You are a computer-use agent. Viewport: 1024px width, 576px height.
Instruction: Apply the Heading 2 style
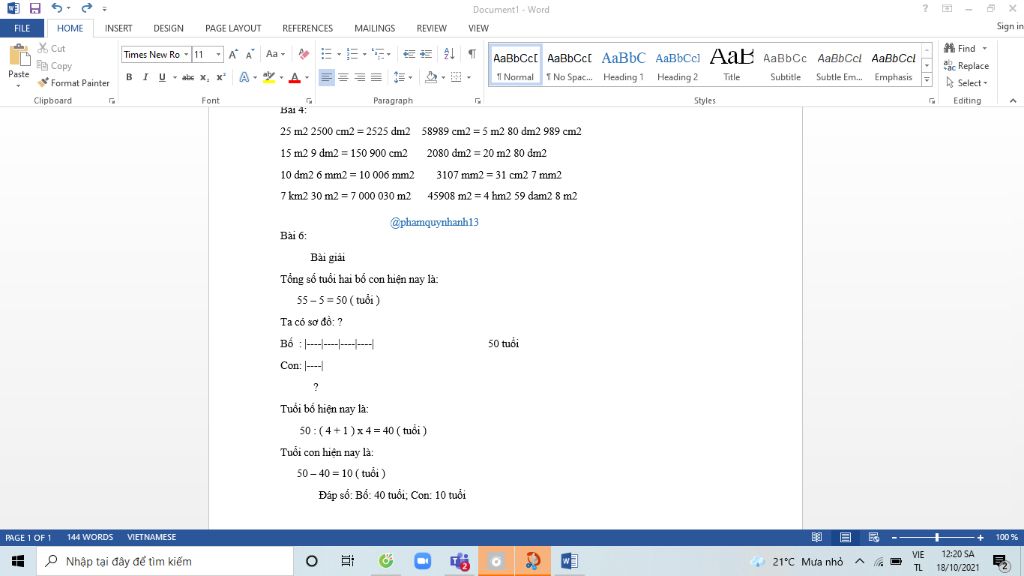point(677,65)
